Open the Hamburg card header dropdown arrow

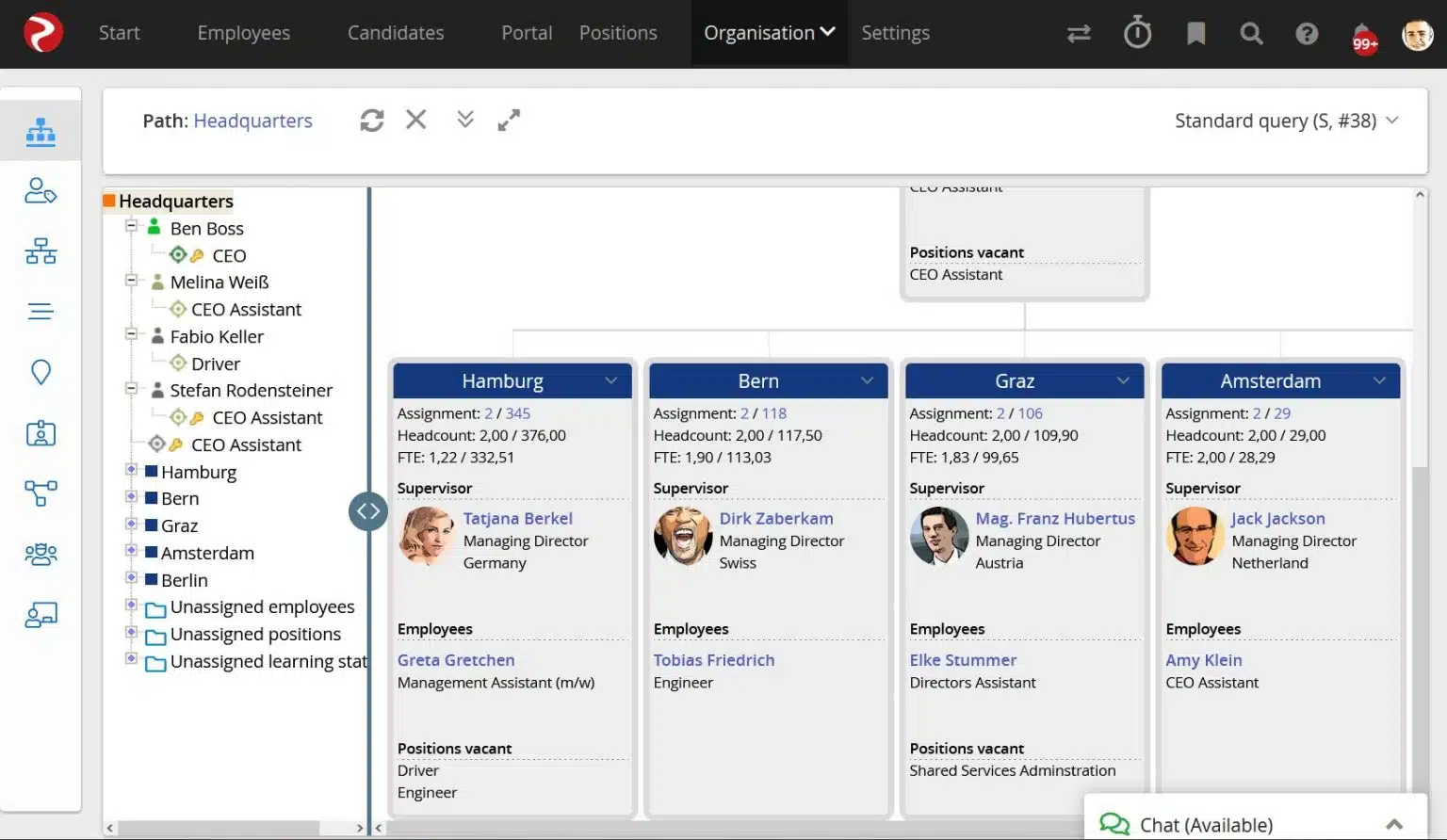click(x=612, y=380)
